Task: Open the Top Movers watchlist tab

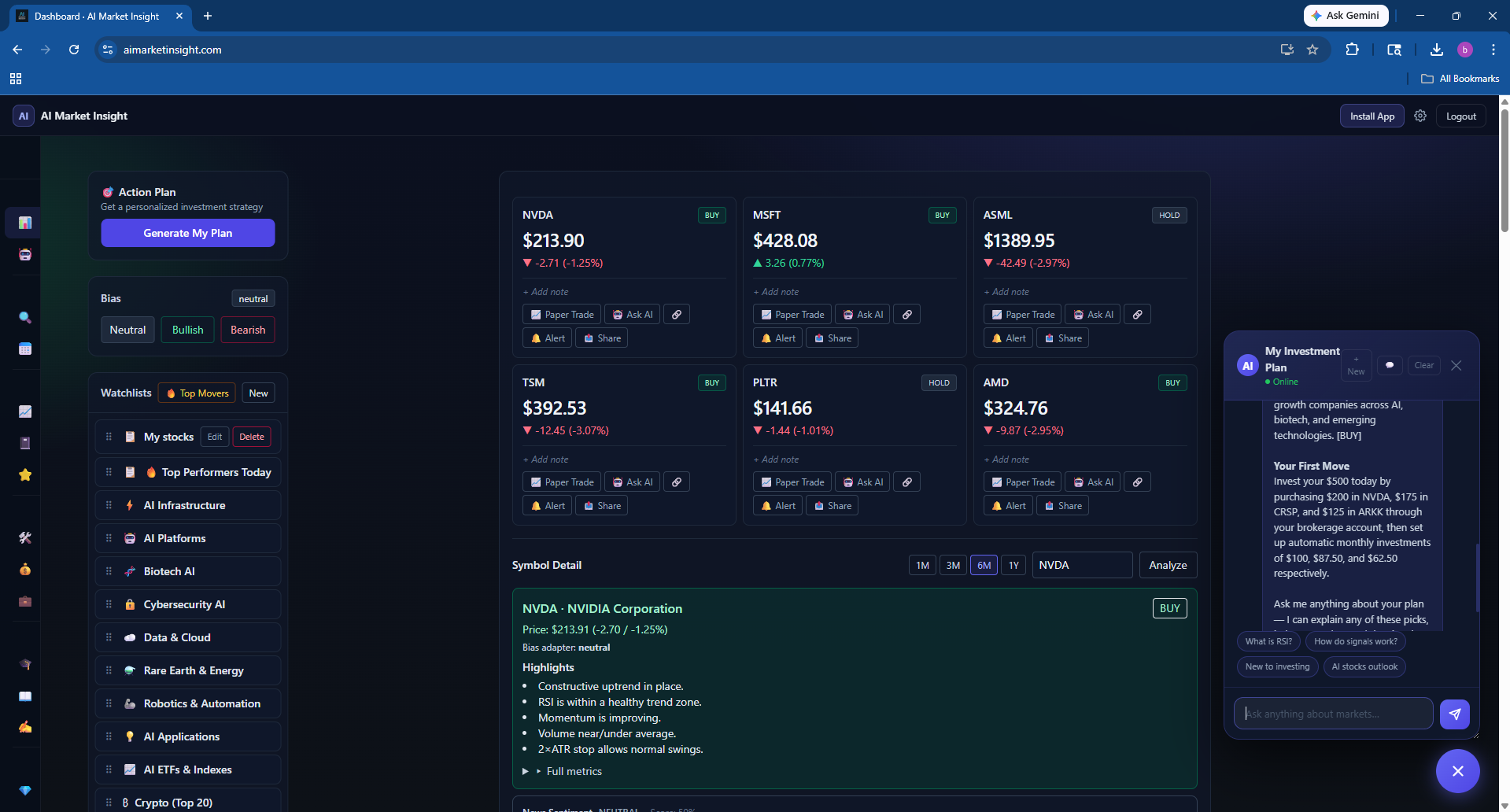Action: 197,393
